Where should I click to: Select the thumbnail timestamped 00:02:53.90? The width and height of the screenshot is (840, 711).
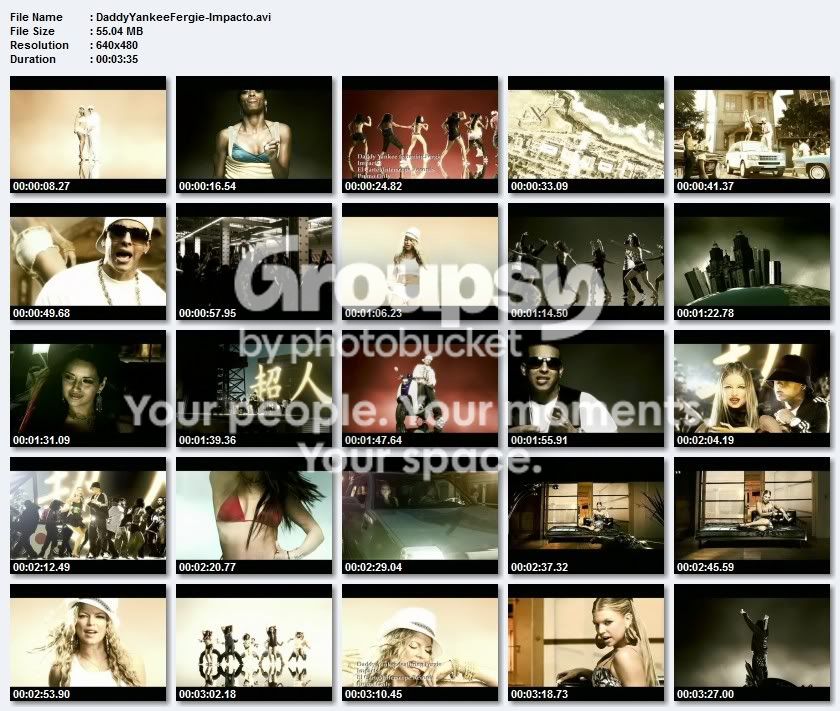[88, 642]
